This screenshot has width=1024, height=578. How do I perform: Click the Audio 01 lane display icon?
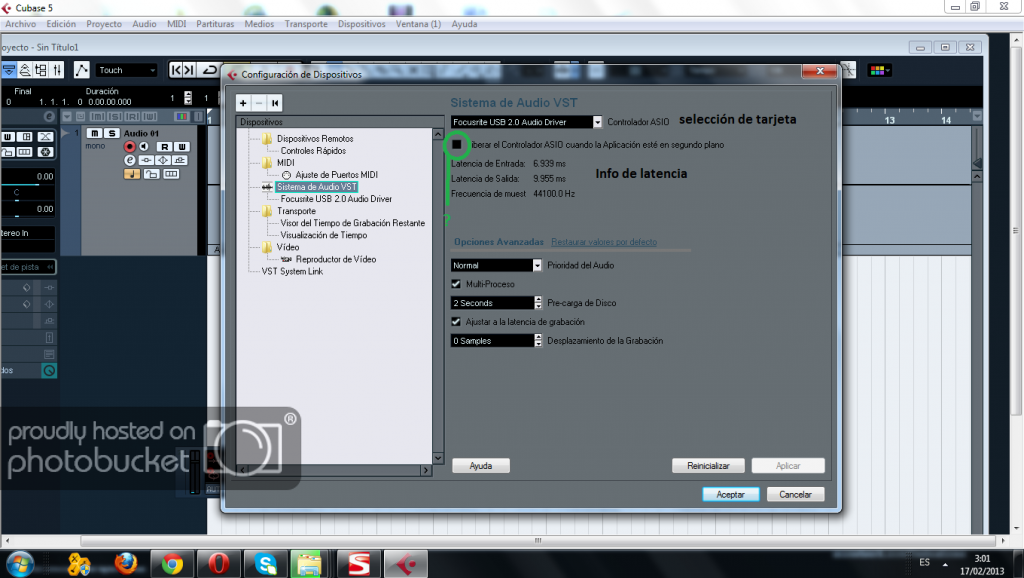coord(171,174)
